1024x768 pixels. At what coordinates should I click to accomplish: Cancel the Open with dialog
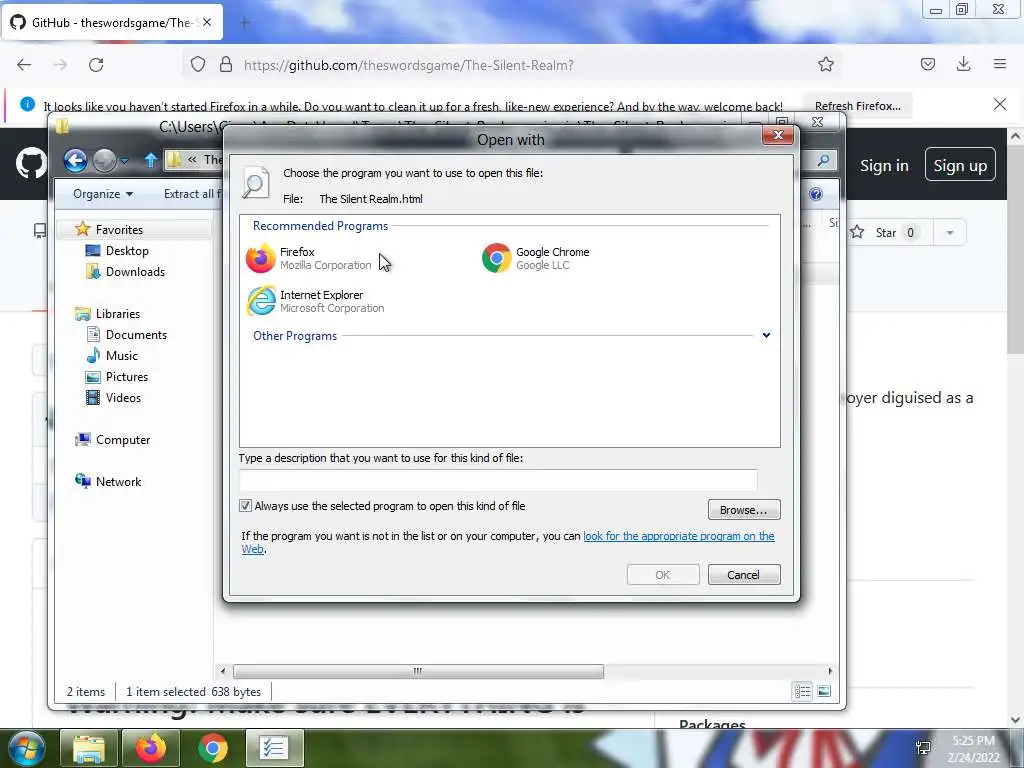click(x=744, y=575)
